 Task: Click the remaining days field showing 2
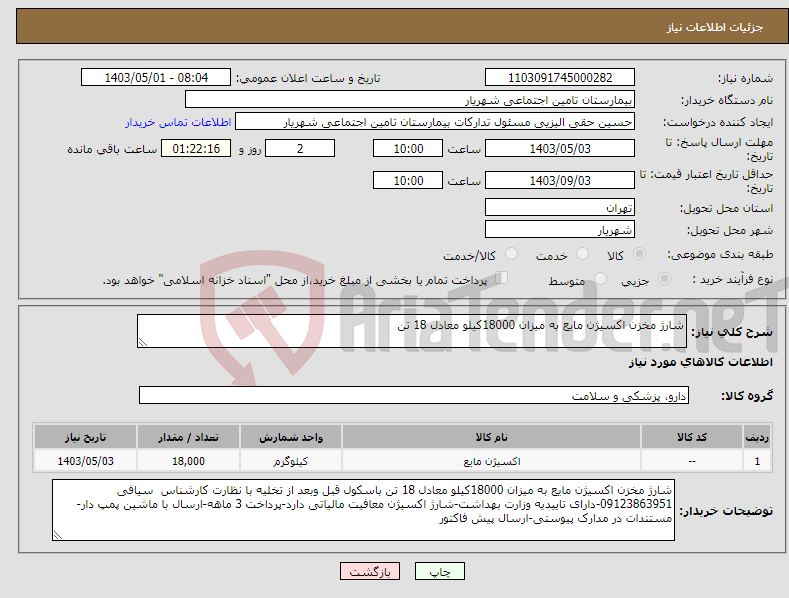click(x=300, y=148)
